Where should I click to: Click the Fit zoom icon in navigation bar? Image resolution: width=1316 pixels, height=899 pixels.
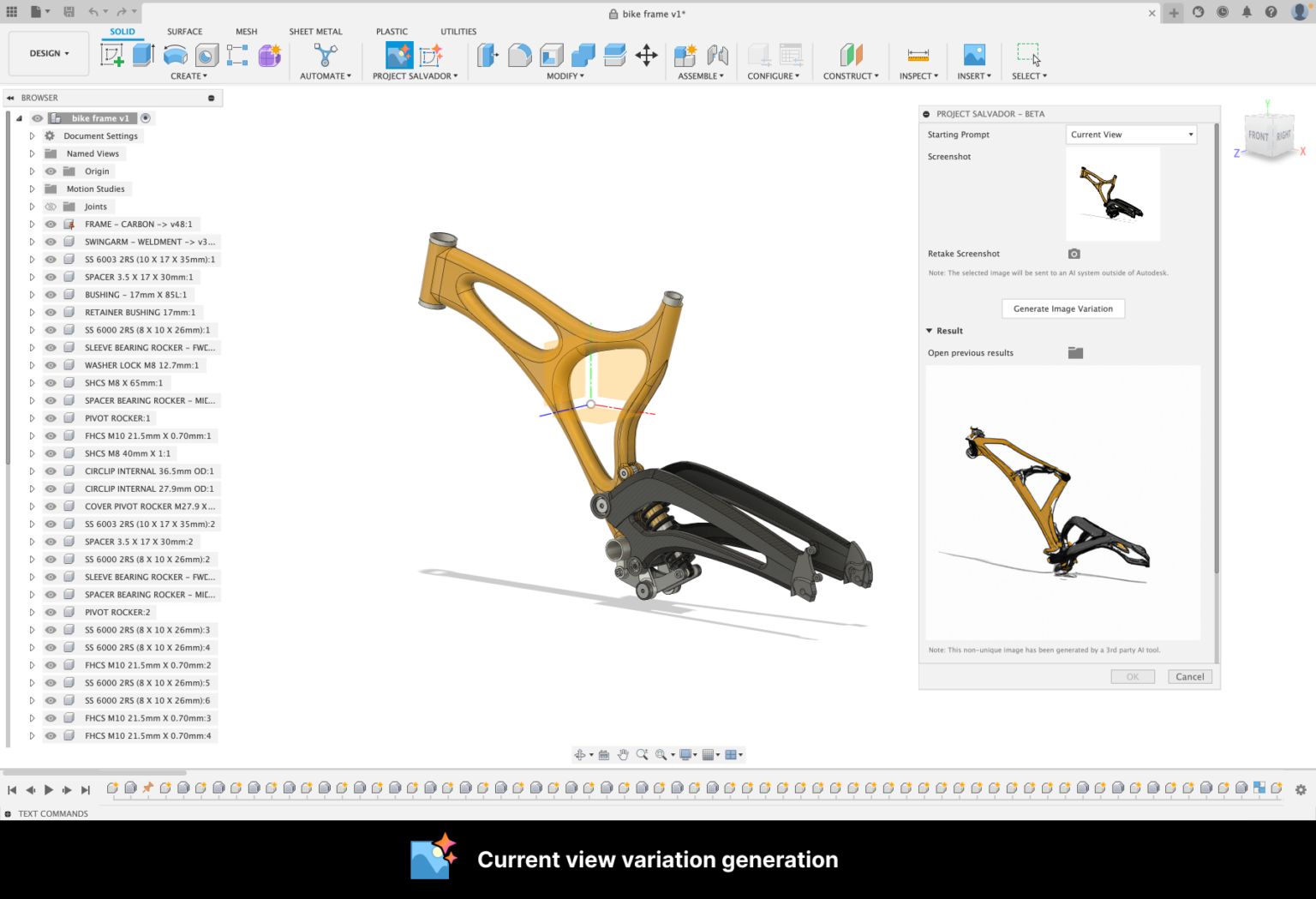click(x=660, y=754)
